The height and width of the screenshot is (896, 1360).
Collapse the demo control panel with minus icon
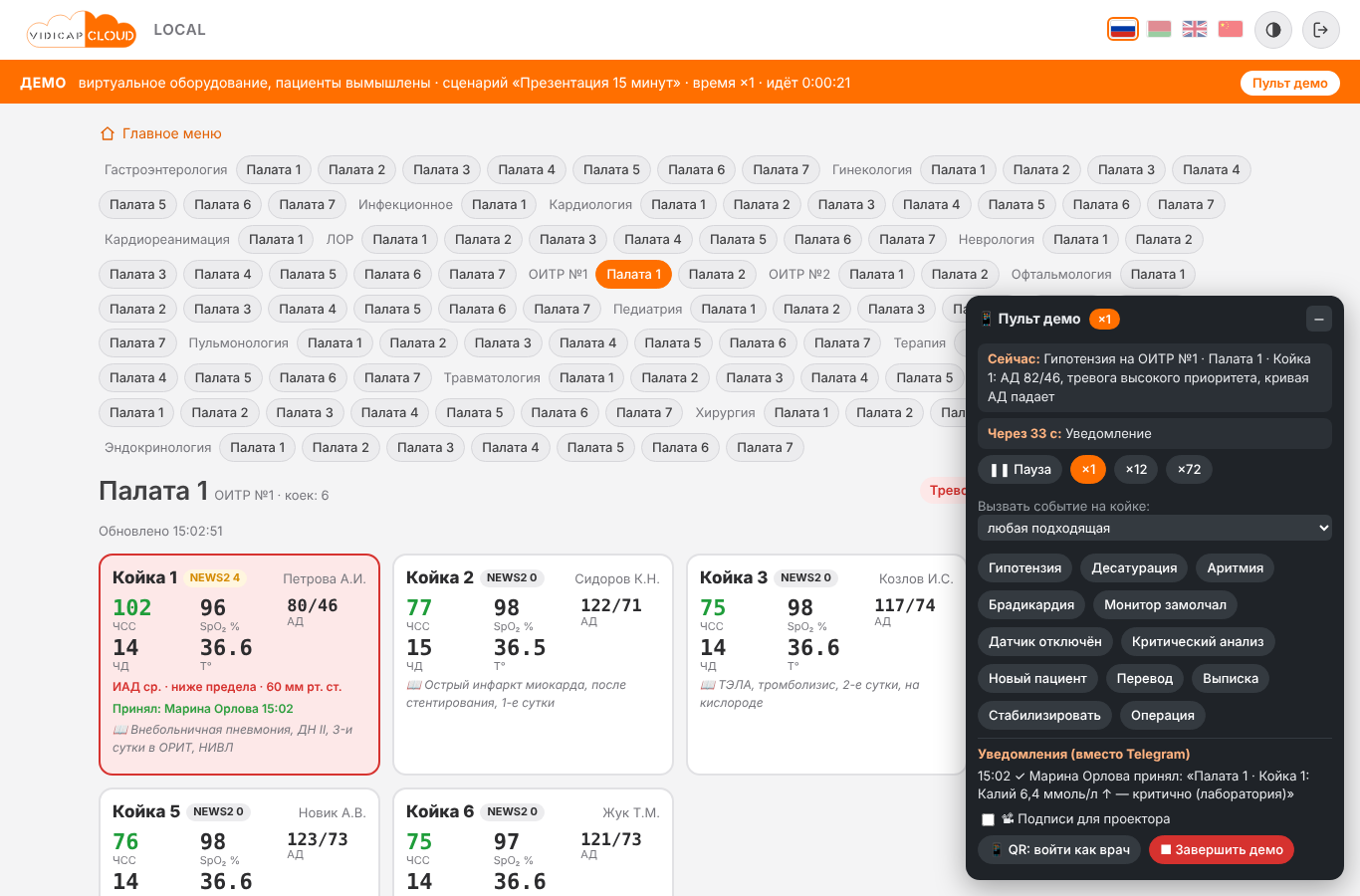pos(1318,319)
